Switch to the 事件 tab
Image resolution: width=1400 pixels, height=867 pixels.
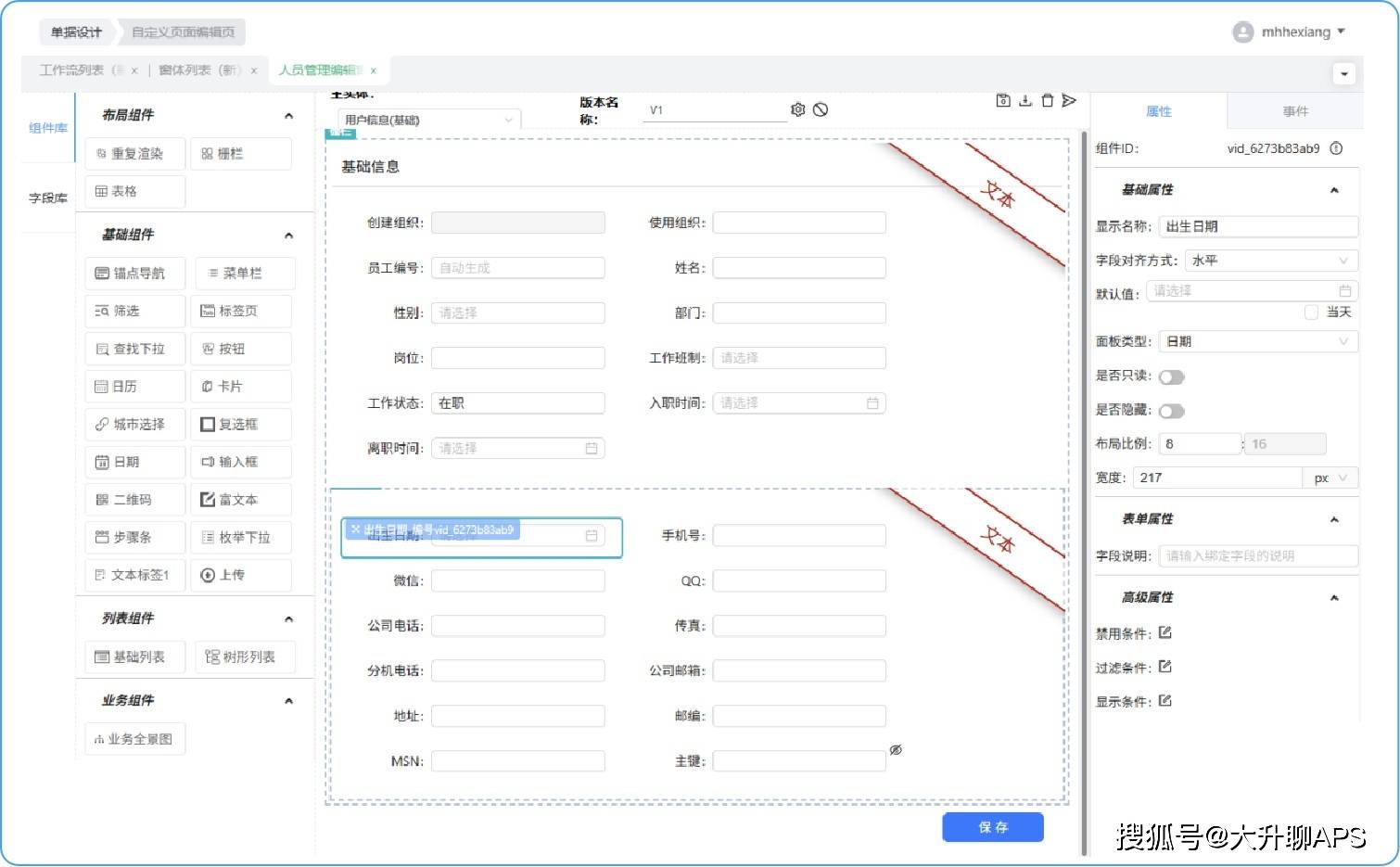[x=1295, y=111]
